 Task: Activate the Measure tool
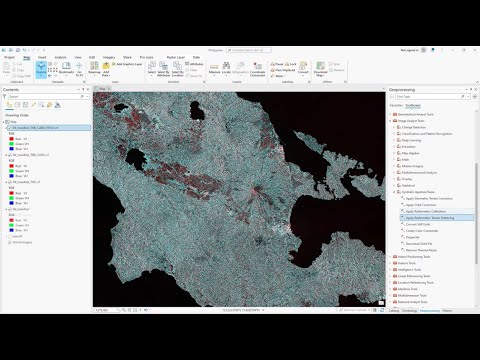pos(214,68)
